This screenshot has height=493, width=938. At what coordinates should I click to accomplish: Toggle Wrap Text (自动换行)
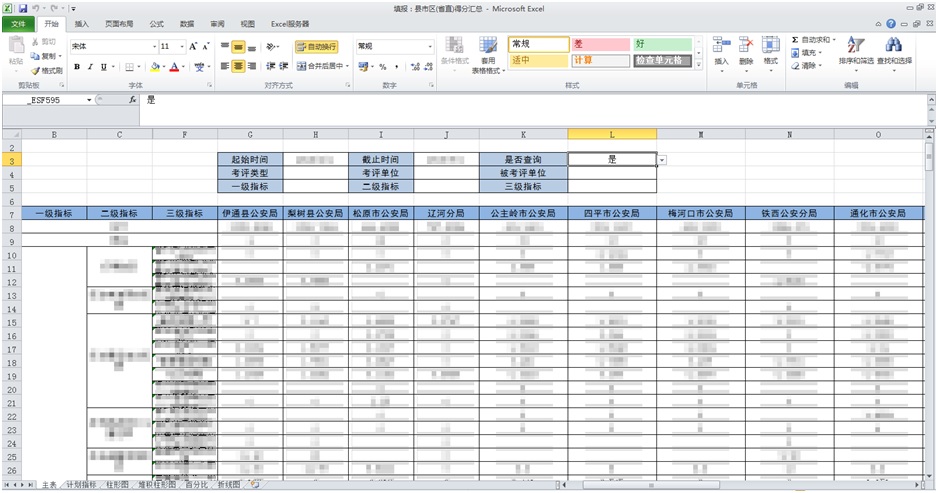[316, 46]
